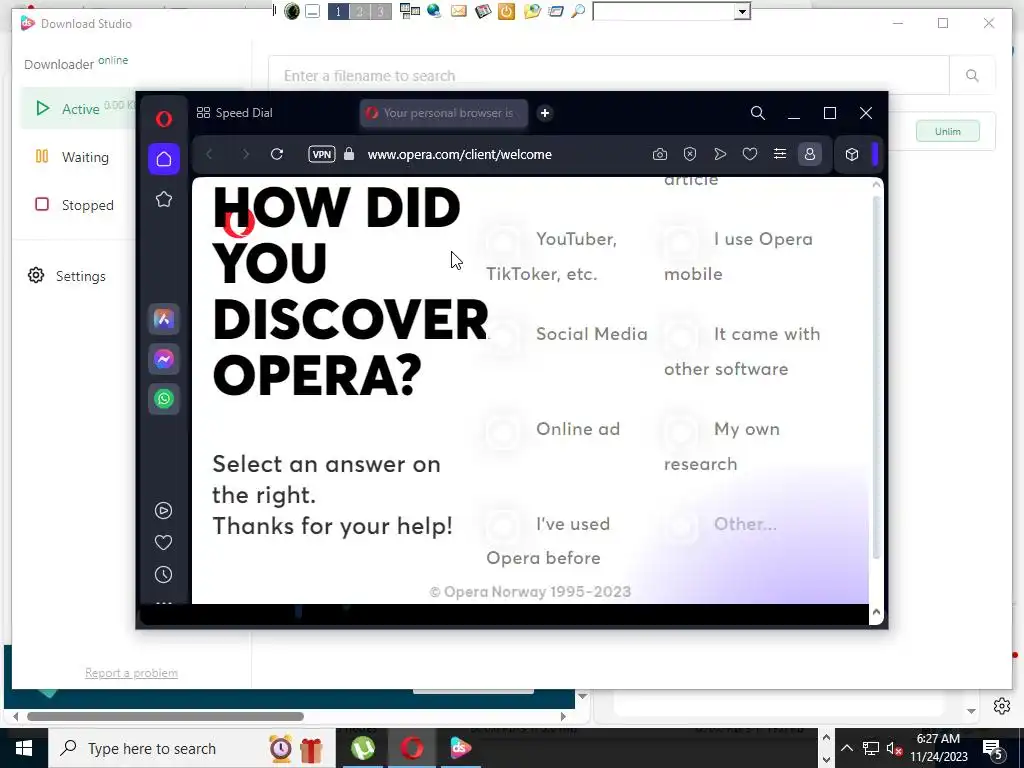
Task: Expand the top toolbar combo box arrow
Action: 742,12
